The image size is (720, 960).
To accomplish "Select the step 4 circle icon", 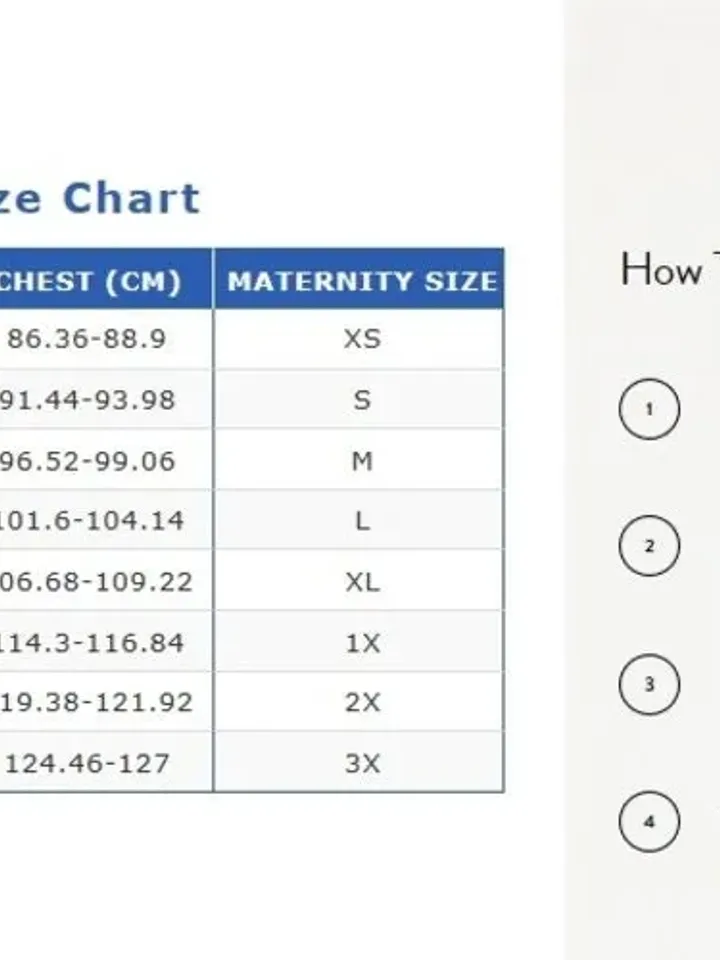I will 649,822.
